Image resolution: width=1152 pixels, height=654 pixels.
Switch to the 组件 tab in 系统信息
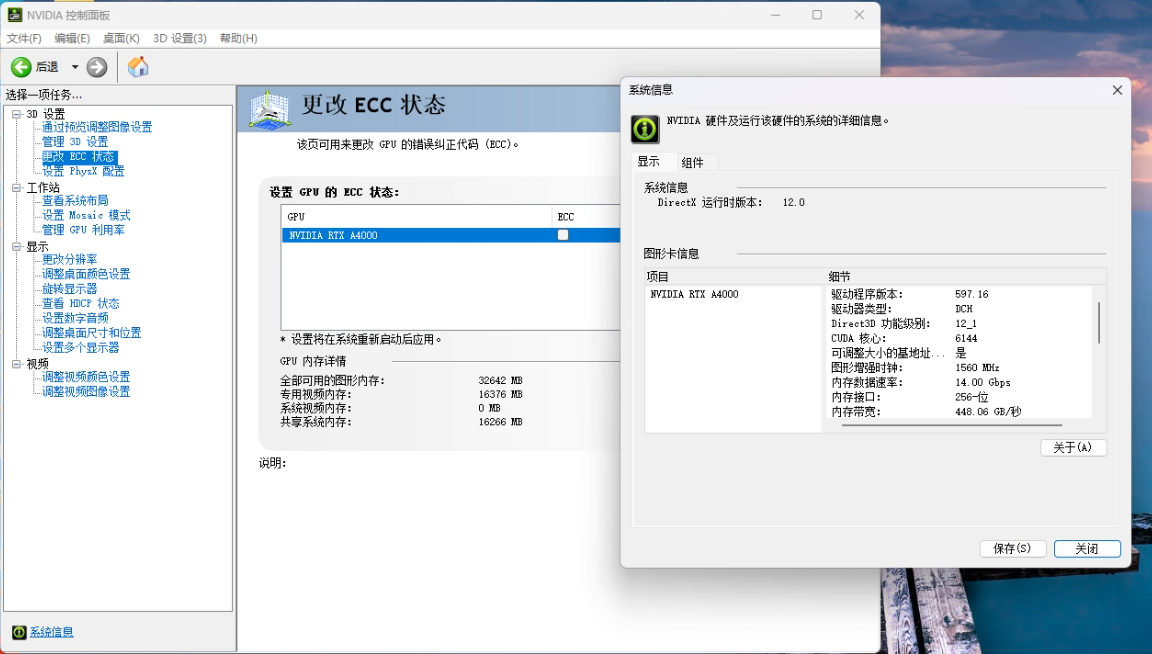[693, 162]
